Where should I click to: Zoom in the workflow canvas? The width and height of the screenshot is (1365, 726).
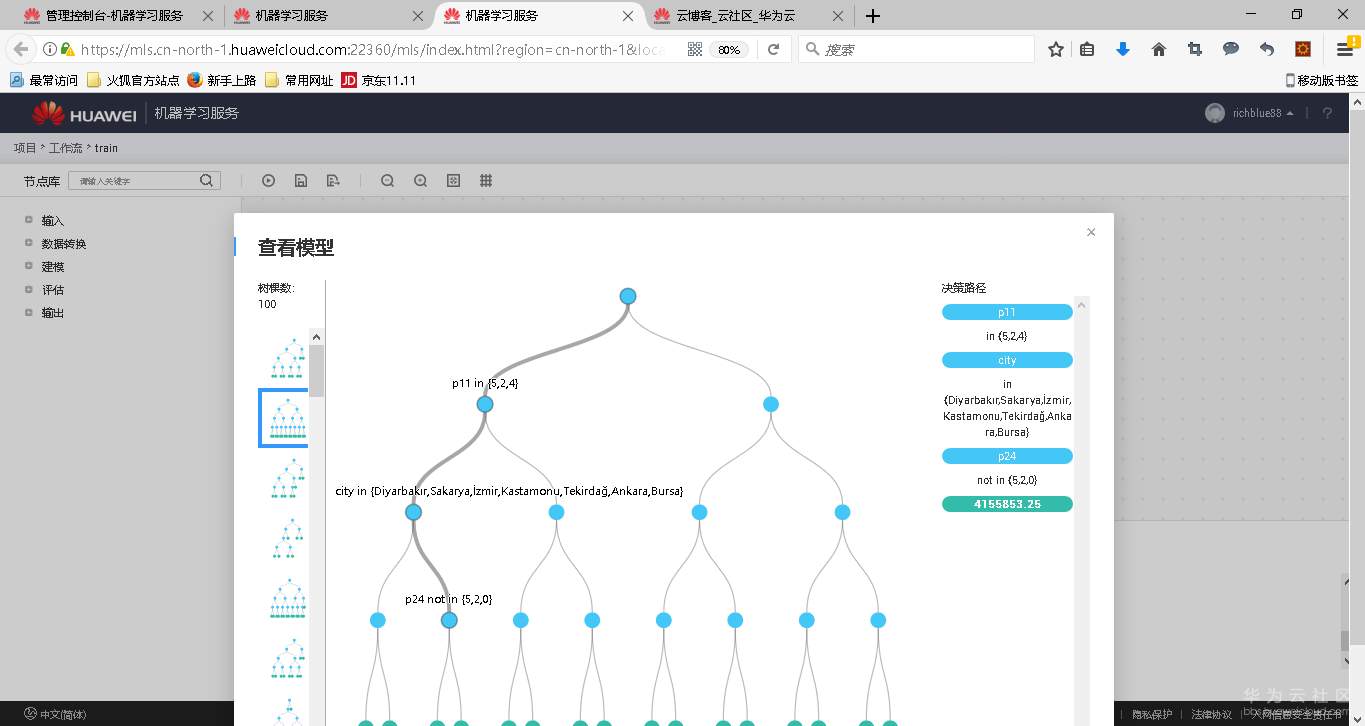[420, 181]
